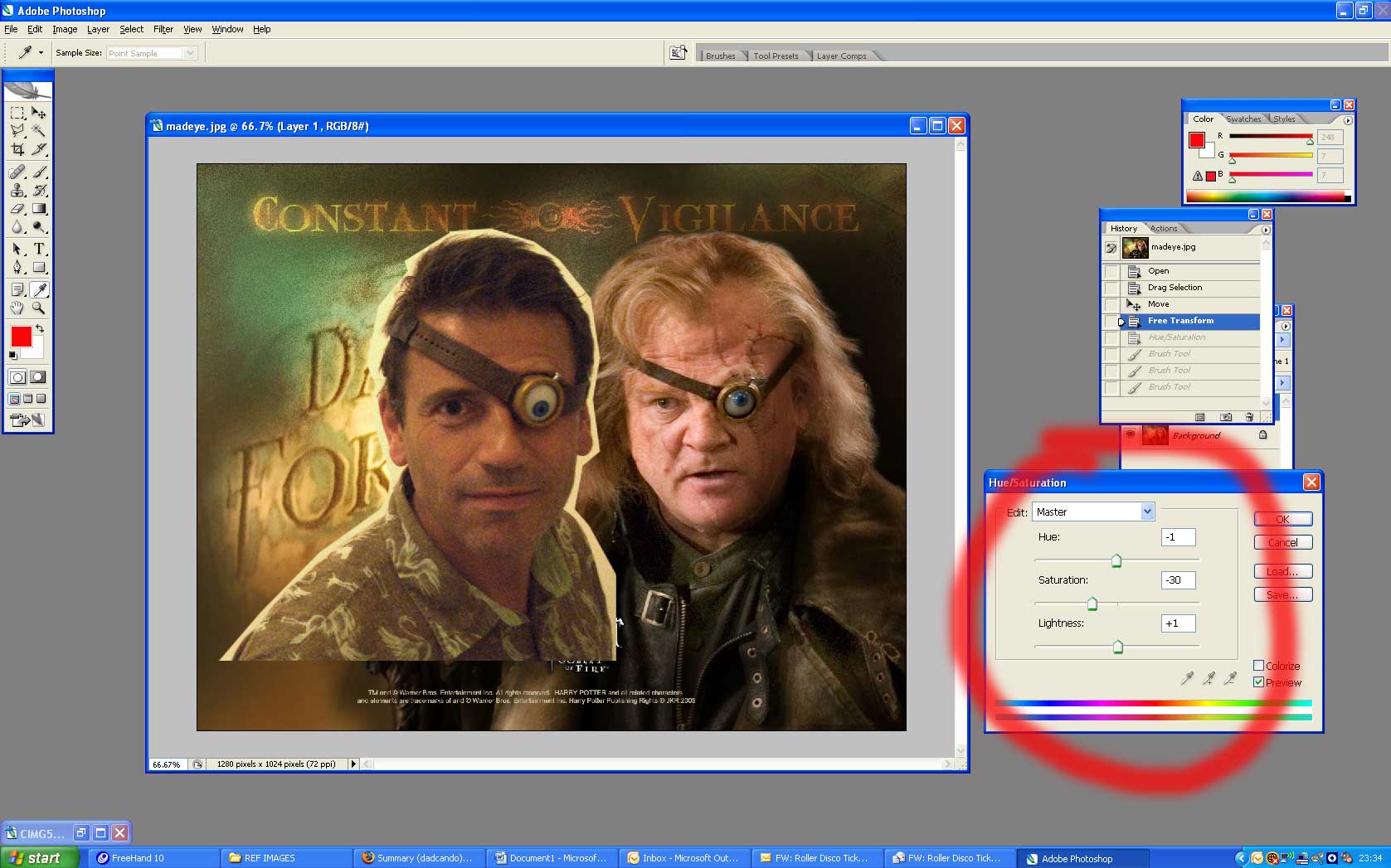This screenshot has width=1391, height=868.
Task: Select the Gradient tool
Action: (39, 209)
